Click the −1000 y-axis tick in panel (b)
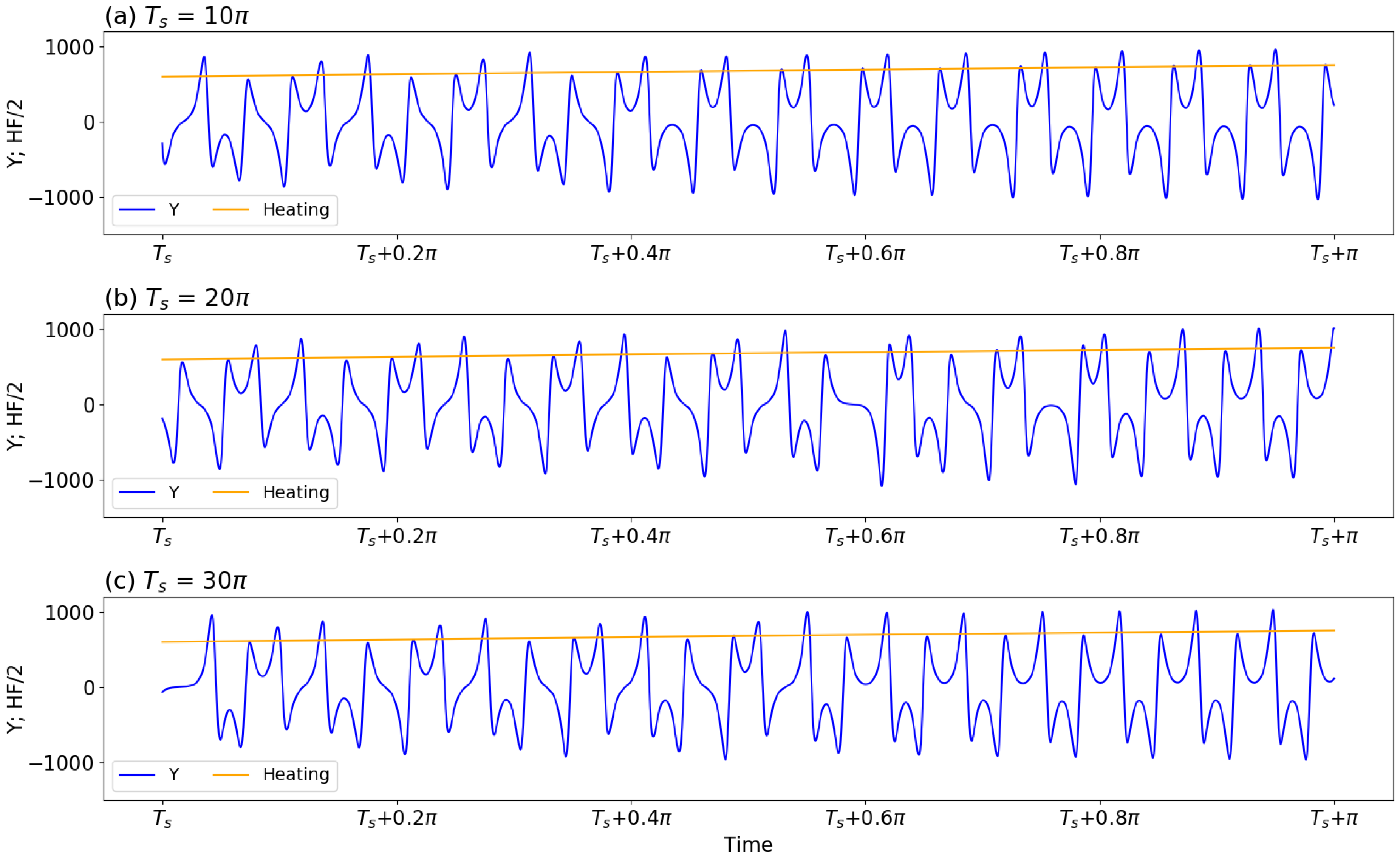The width and height of the screenshot is (1400, 856). (x=61, y=481)
